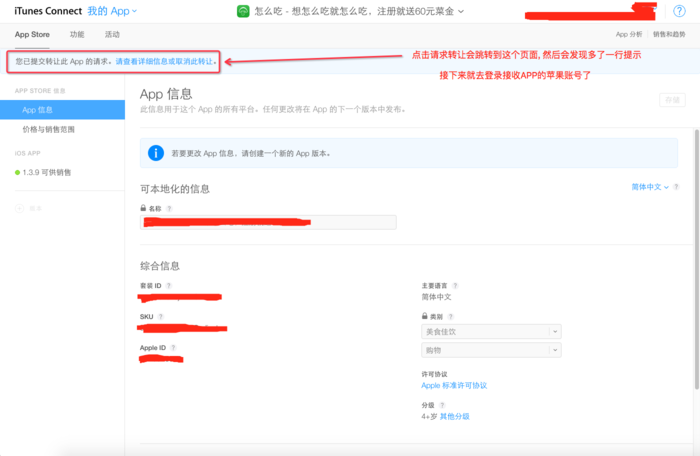Click the blue info icon in notice banner

tap(156, 153)
